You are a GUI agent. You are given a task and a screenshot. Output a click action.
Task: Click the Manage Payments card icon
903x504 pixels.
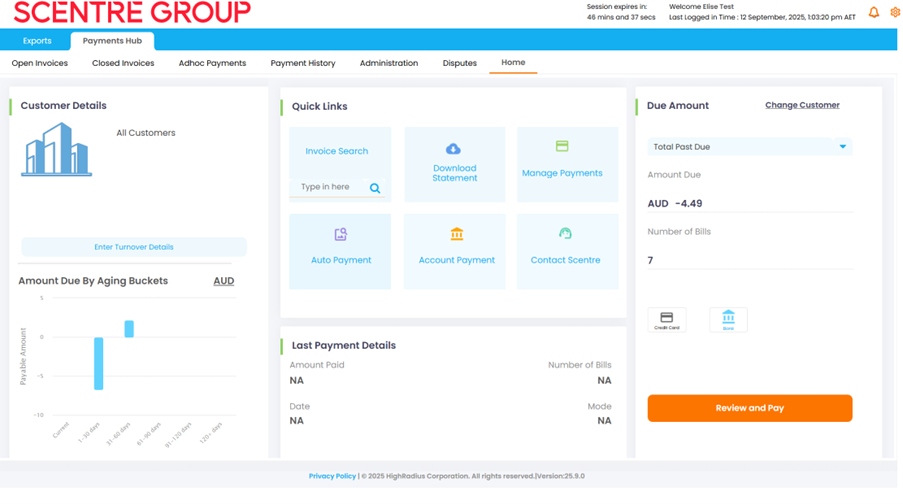(562, 146)
